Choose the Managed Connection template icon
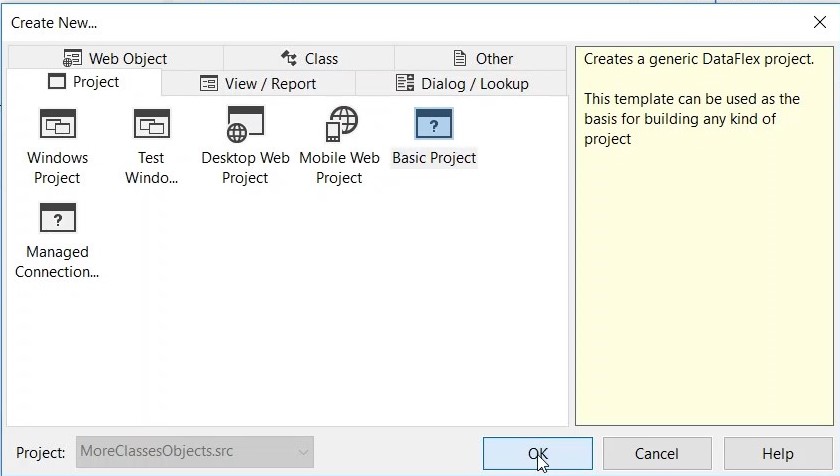 pos(57,219)
